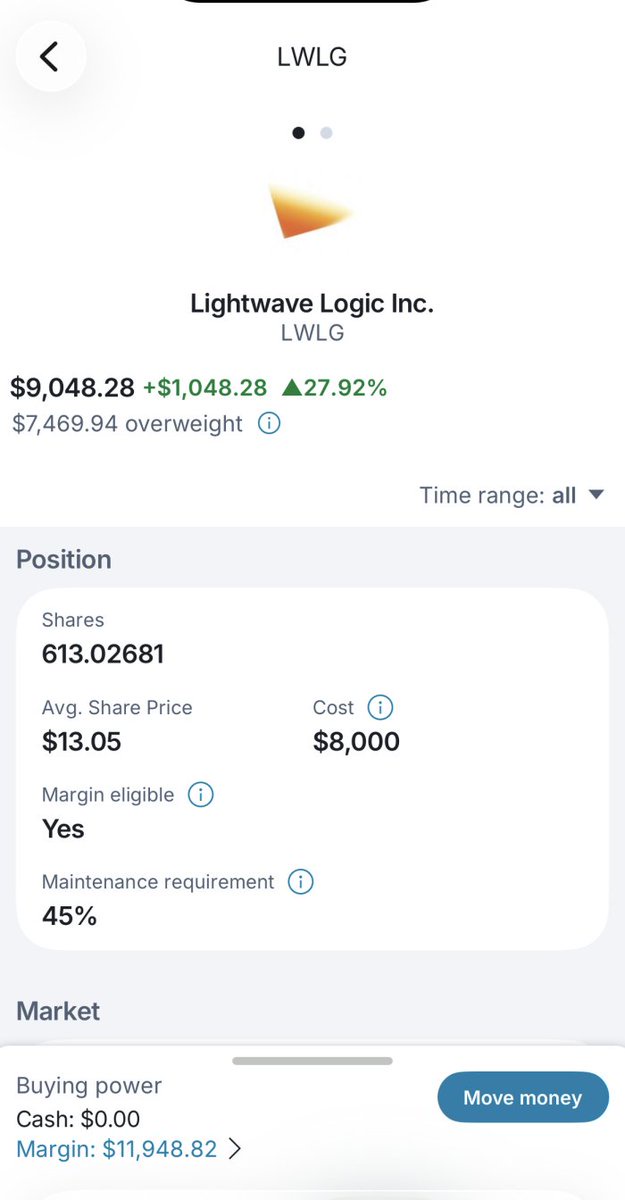This screenshot has width=625, height=1200.
Task: Tap the info icon next to overweight
Action: tap(269, 424)
